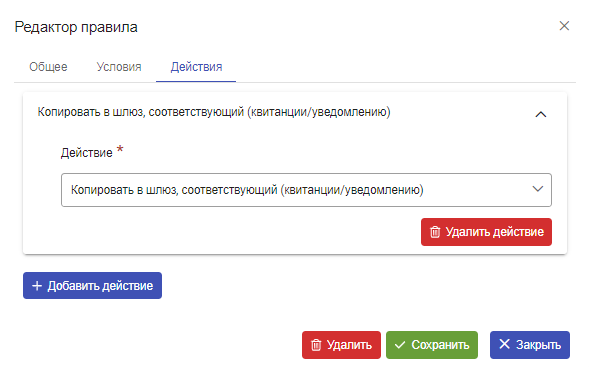Collapse the action panel with the chevron
Viewport: 589px width, 367px height.
pos(541,114)
